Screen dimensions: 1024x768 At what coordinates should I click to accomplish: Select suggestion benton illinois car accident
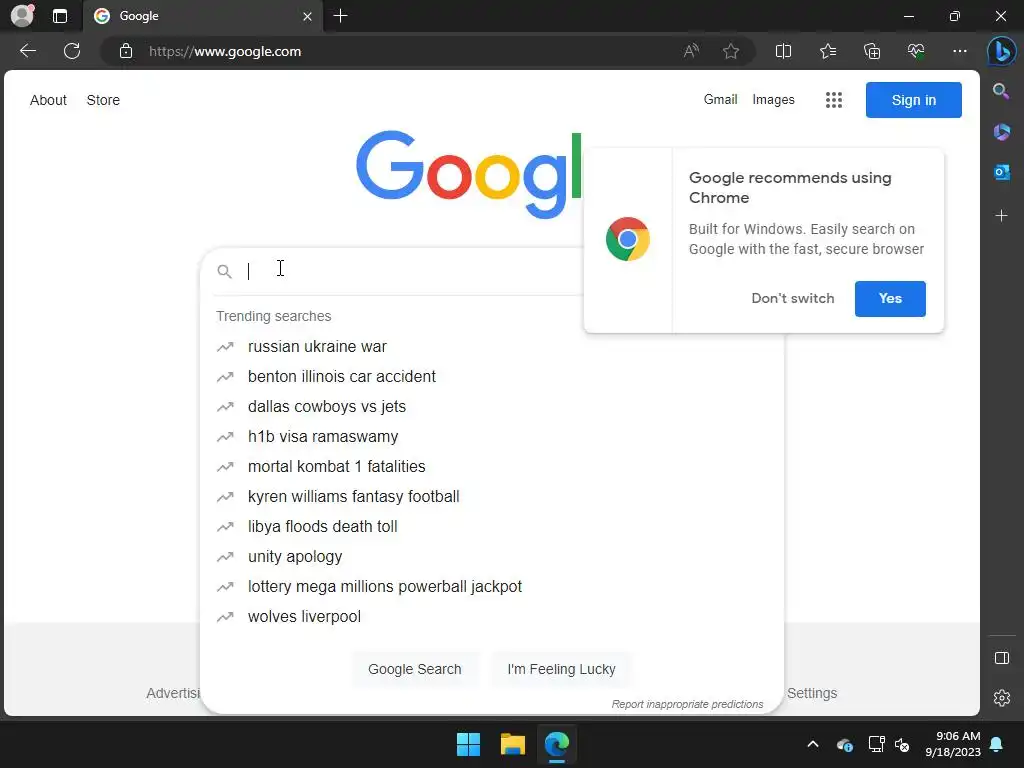pyautogui.click(x=492, y=377)
